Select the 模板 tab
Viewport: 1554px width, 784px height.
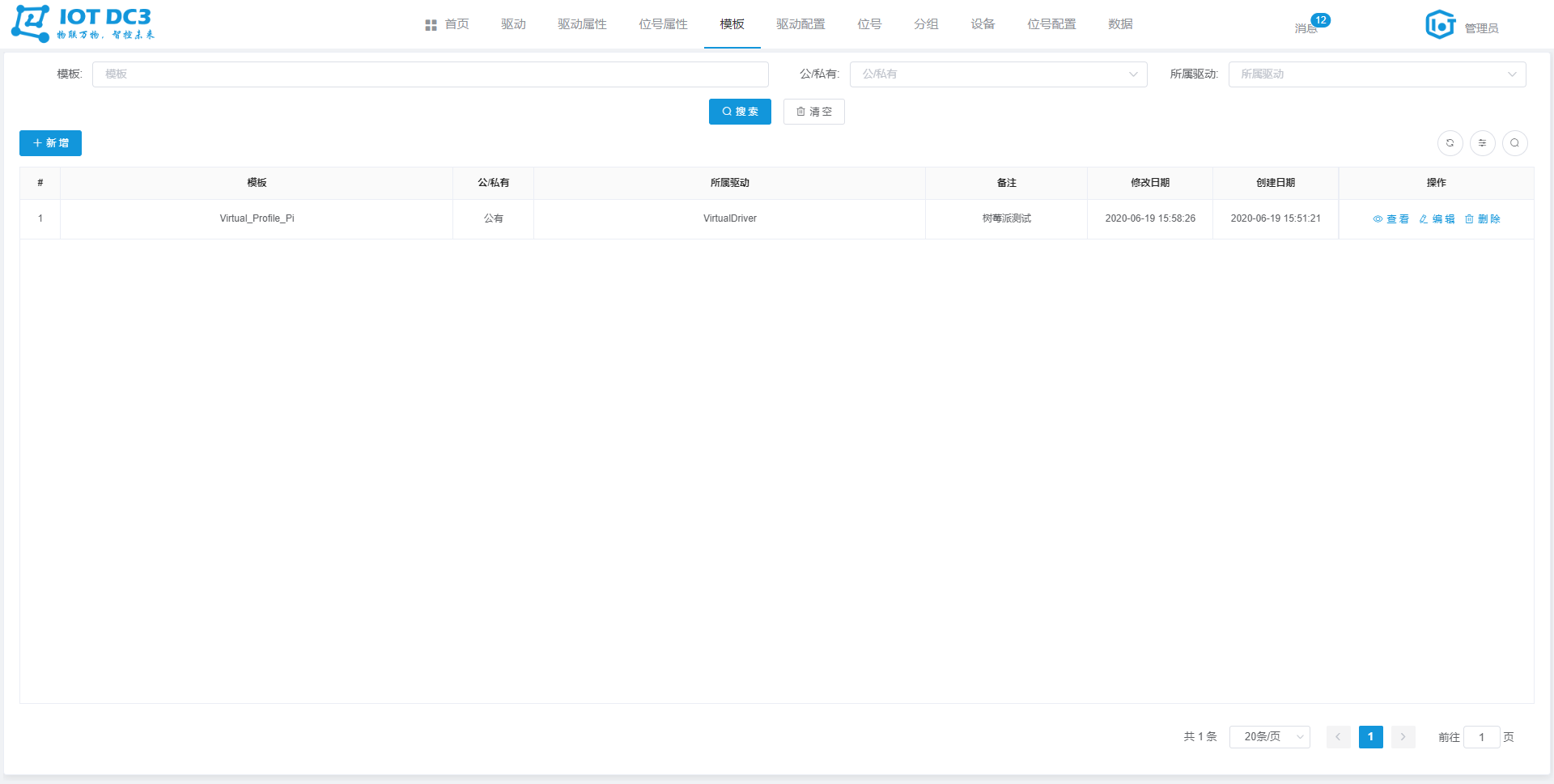732,24
